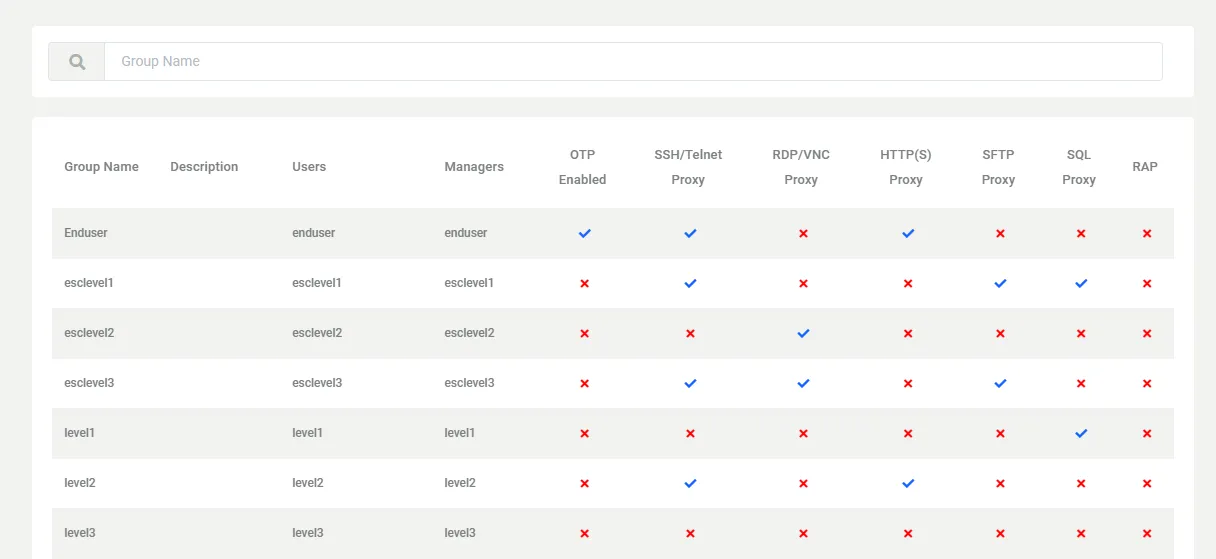Click the RAP column header

pyautogui.click(x=1145, y=167)
